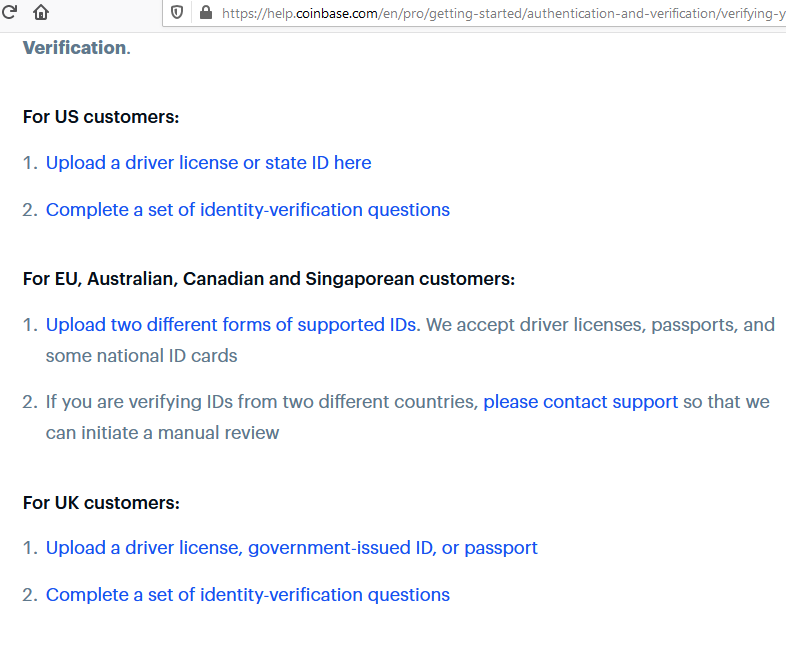Go to the browser home page icon
Viewport: 786px width, 645px height.
click(x=41, y=13)
